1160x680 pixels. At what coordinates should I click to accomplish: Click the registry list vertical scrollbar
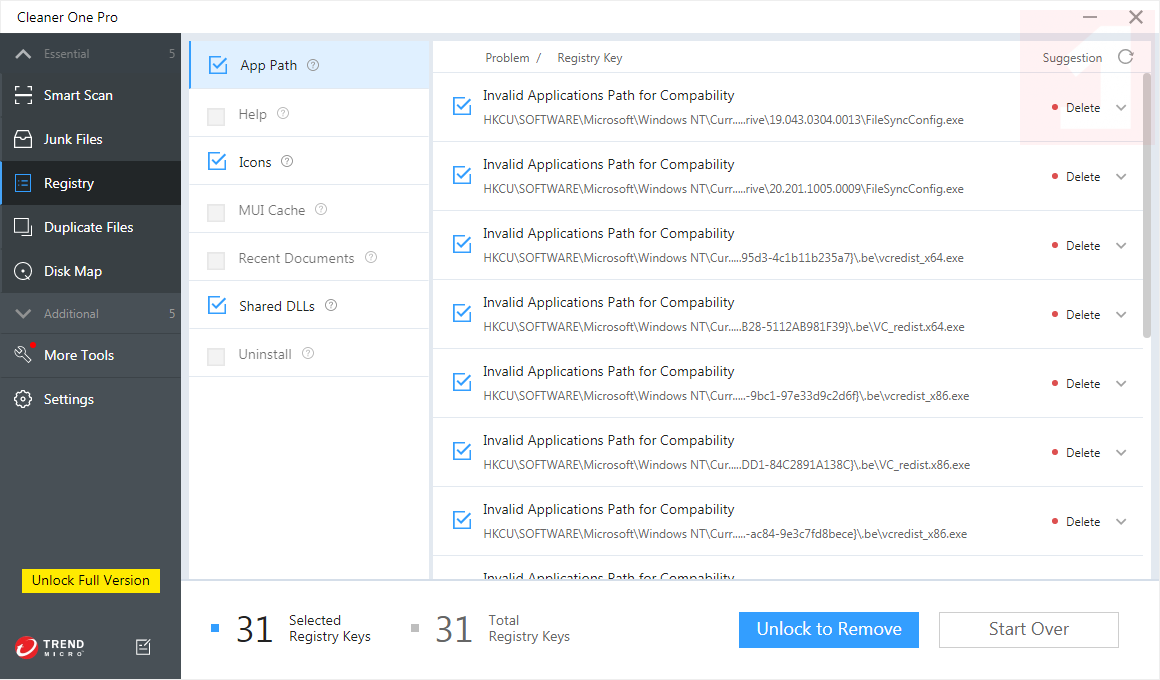[x=1147, y=205]
